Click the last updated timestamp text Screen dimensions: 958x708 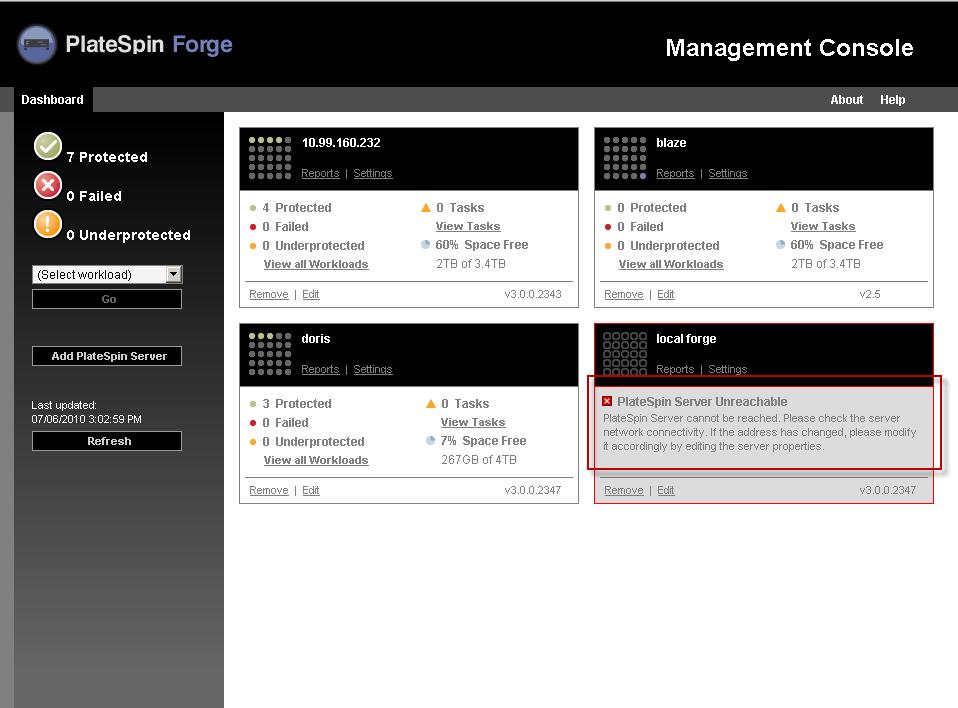coord(86,419)
